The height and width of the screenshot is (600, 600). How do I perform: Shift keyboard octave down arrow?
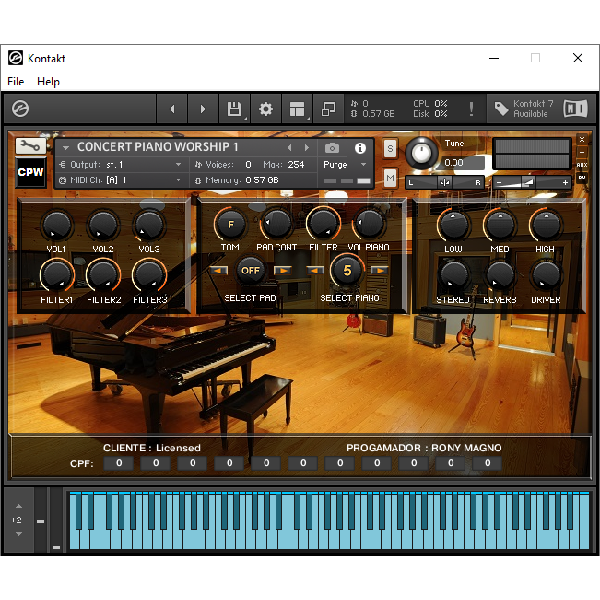coord(19,534)
